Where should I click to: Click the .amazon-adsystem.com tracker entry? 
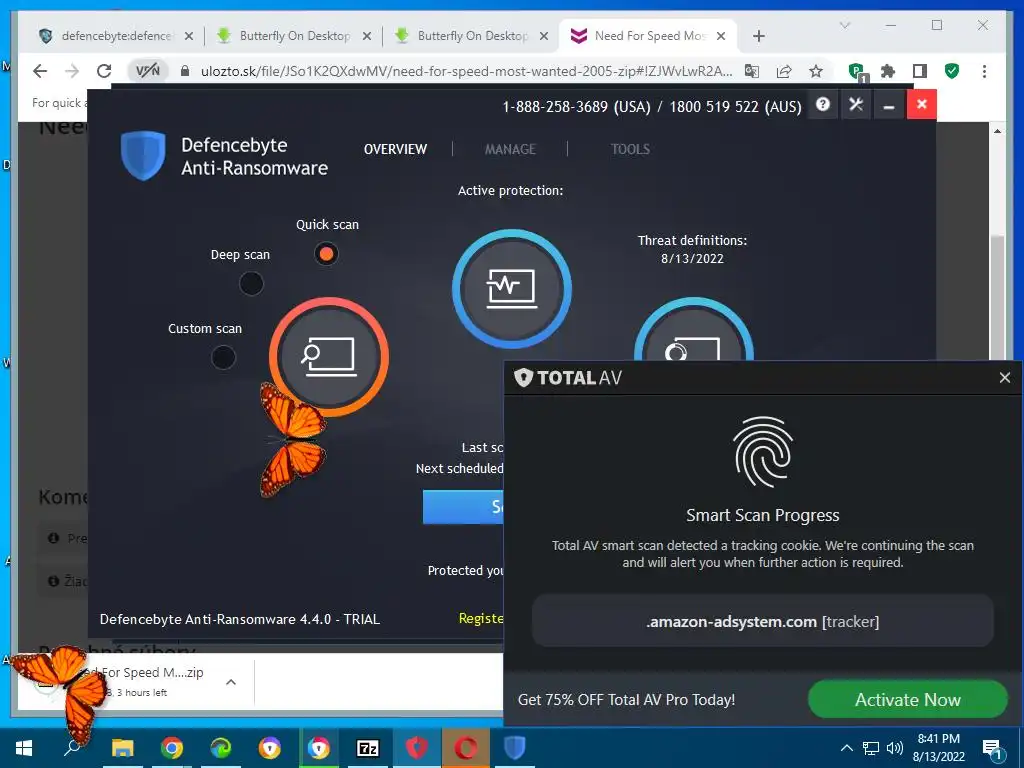(x=763, y=621)
